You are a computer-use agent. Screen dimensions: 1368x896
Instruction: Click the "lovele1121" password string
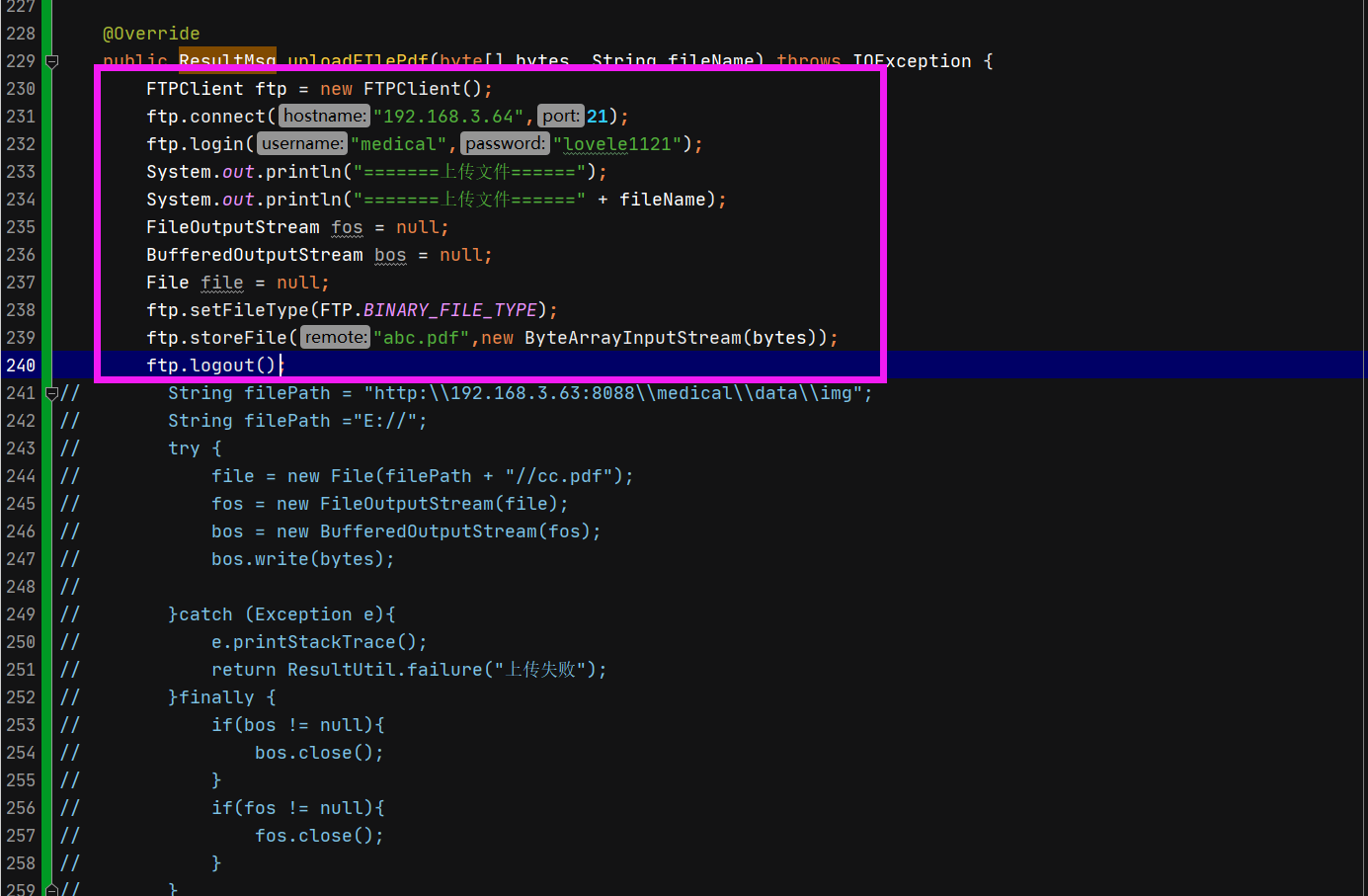pos(617,144)
